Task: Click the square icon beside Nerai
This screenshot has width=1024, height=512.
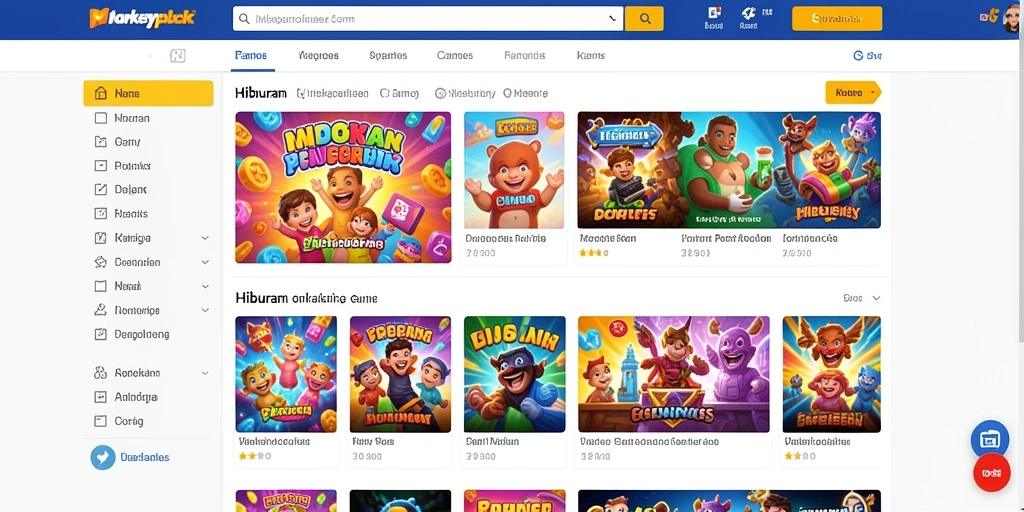Action: pos(101,286)
